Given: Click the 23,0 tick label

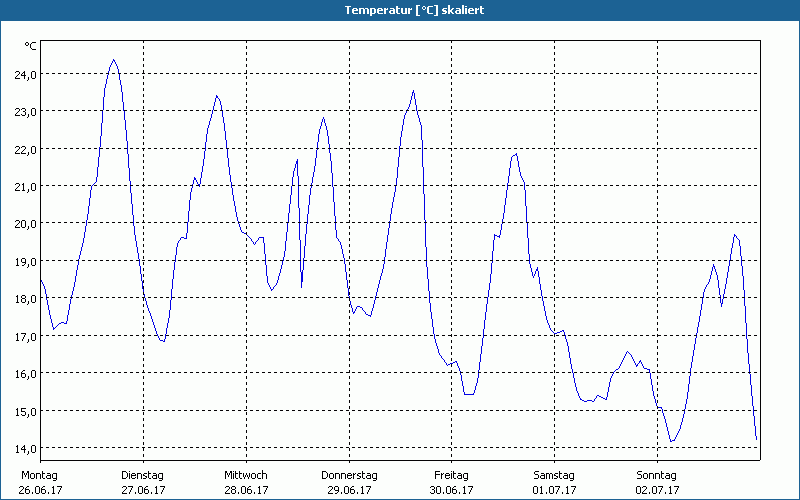Looking at the screenshot, I should 25,111.
